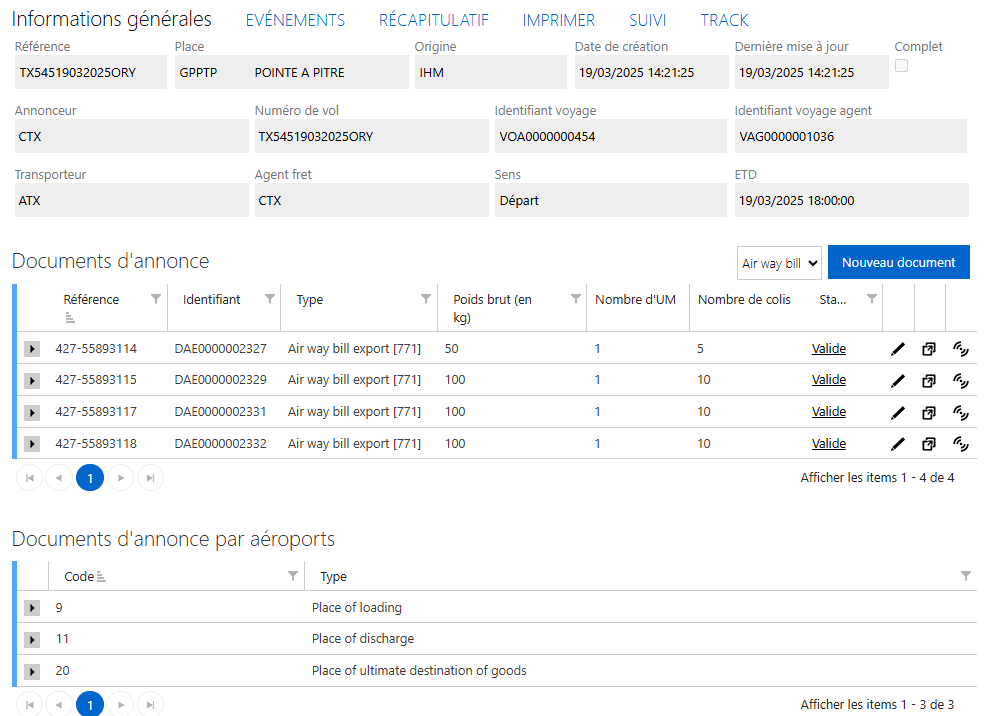Open the Air way bill type dropdown
The height and width of the screenshot is (716, 987).
coord(779,264)
